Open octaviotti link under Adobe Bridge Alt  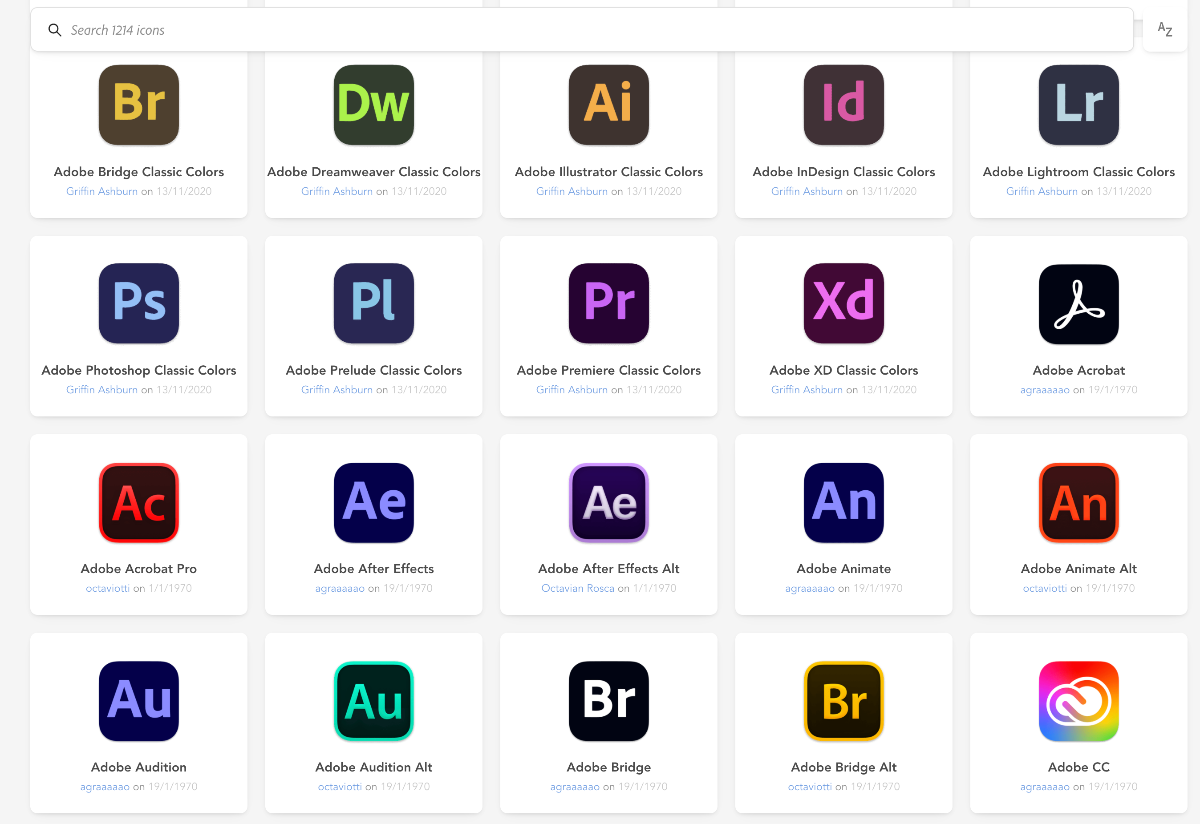pyautogui.click(x=810, y=787)
